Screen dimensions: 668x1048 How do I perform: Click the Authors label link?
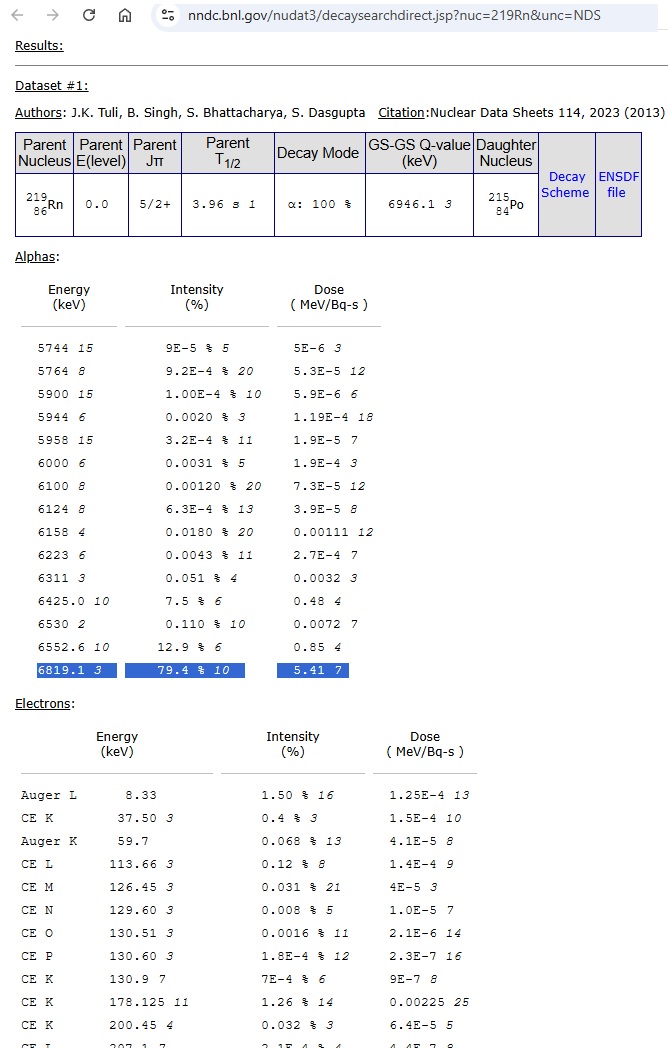(x=39, y=112)
